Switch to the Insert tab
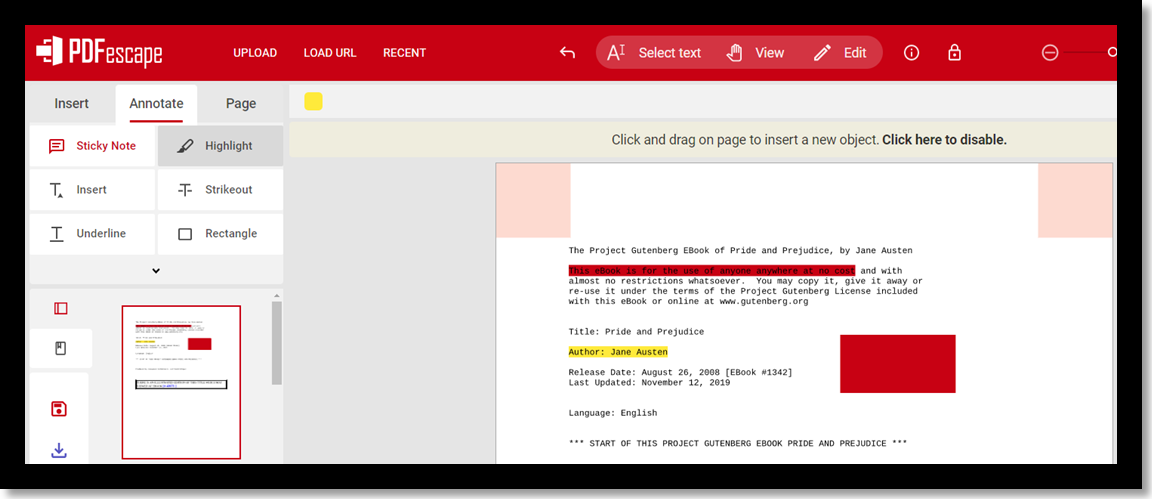Screen dimensions: 1152x499 tap(71, 104)
